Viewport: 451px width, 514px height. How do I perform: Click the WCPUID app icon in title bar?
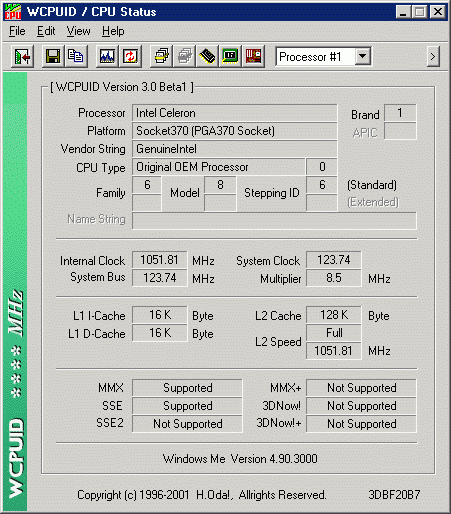click(x=13, y=12)
